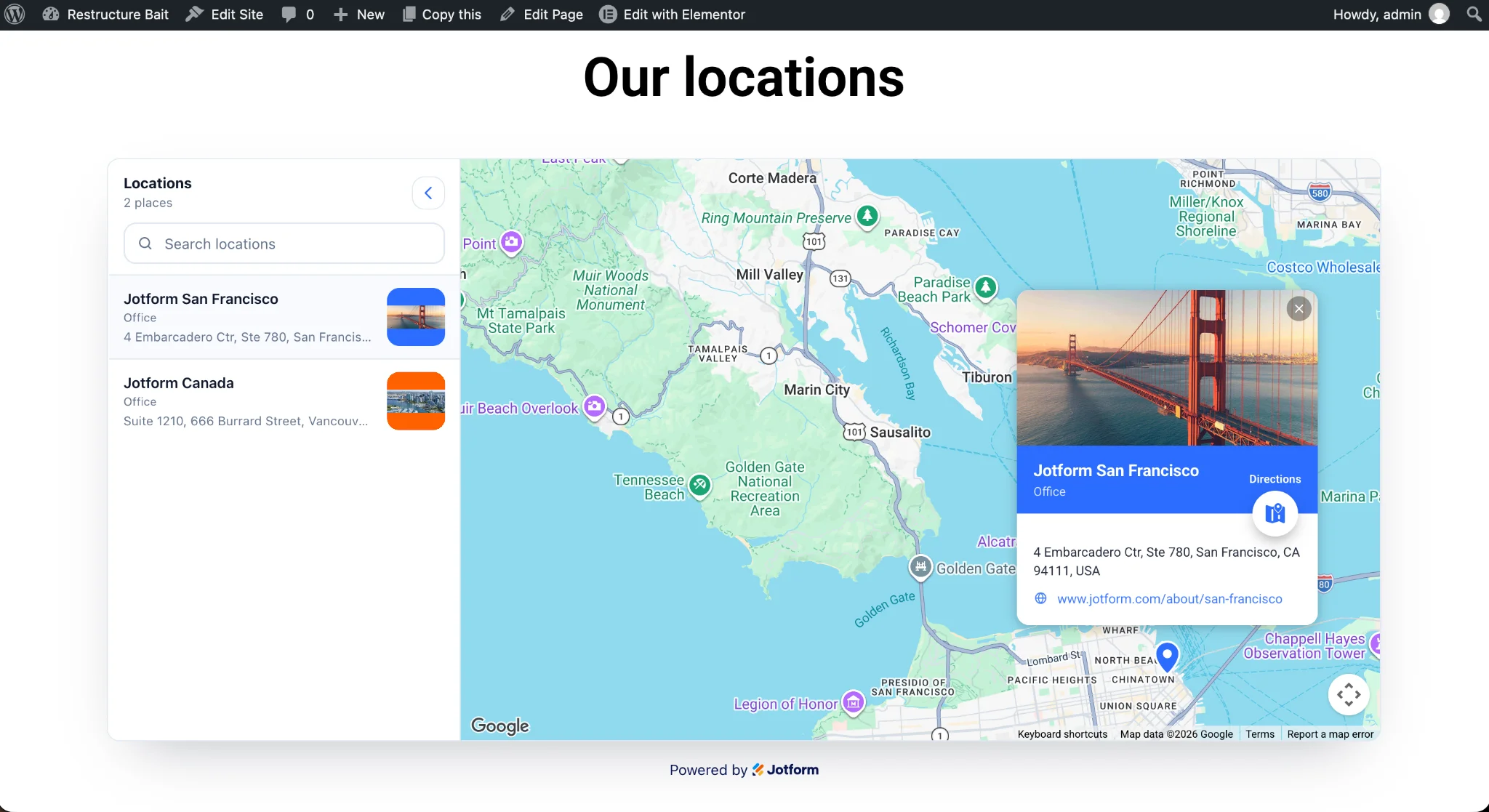Click the Tiburon map label
The width and height of the screenshot is (1489, 812).
click(987, 377)
